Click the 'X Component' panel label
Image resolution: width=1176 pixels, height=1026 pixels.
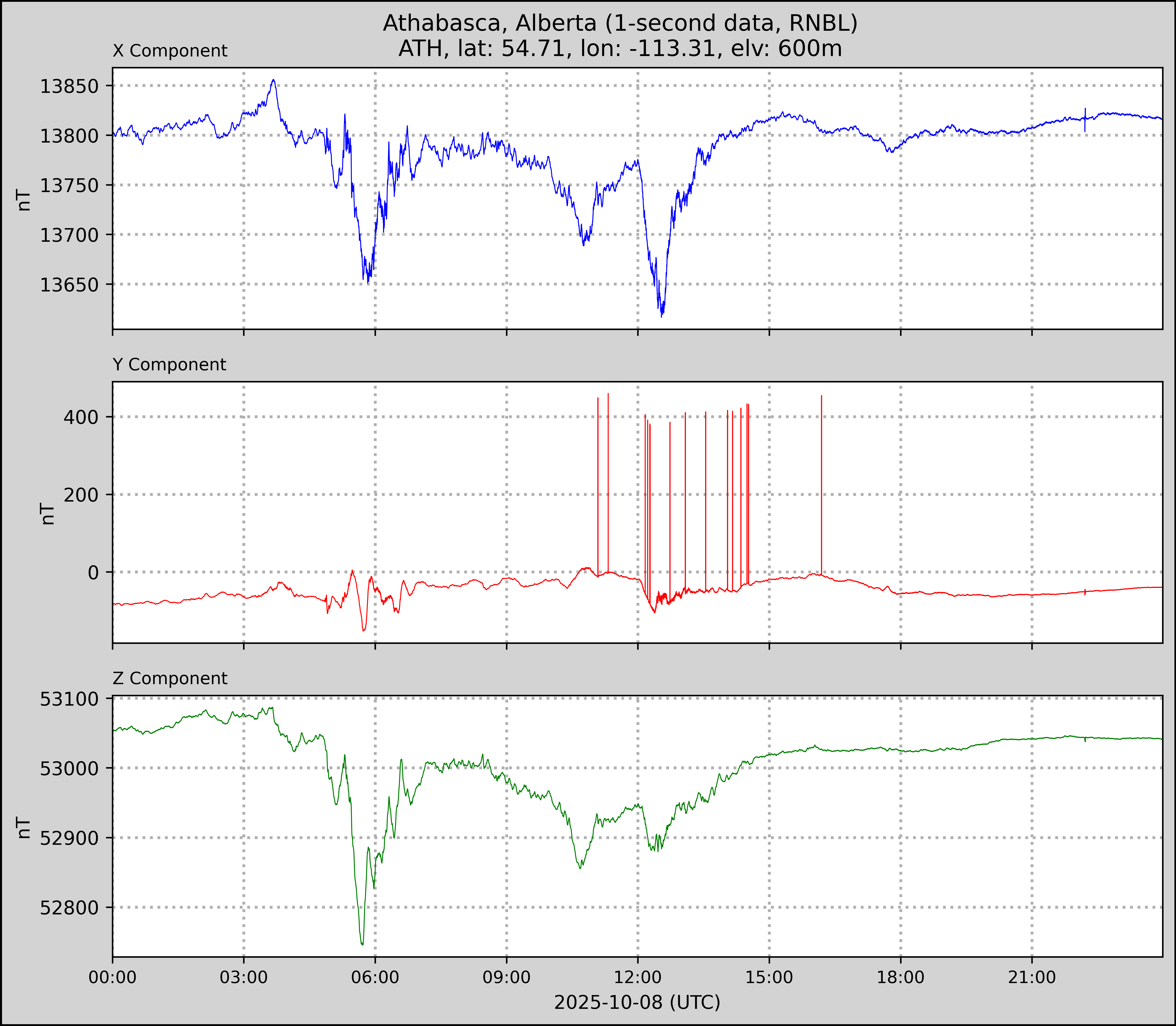point(170,51)
